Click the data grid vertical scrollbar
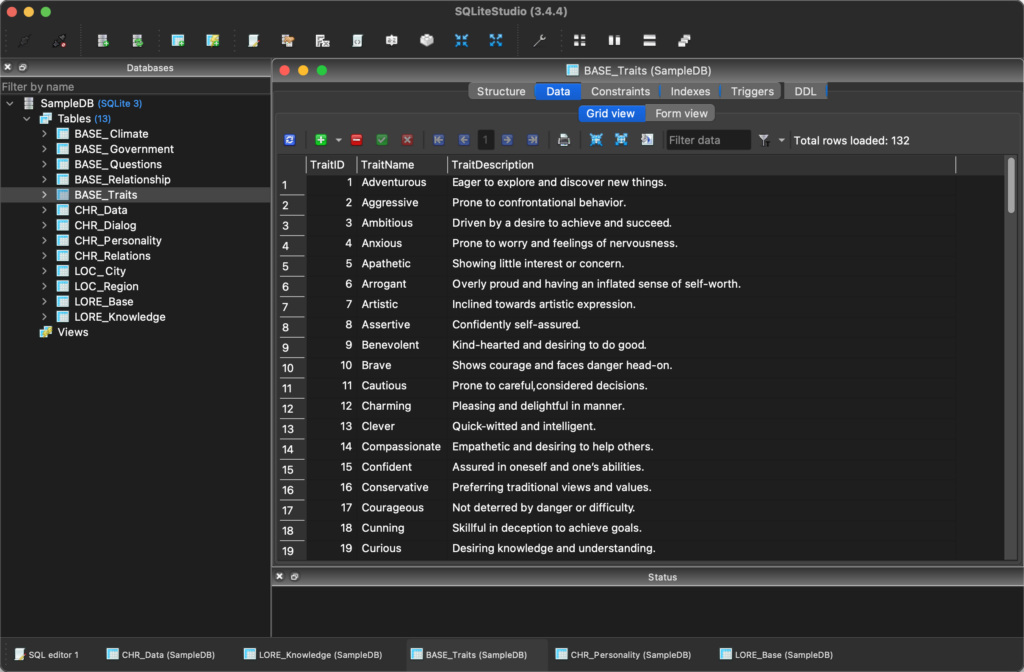The image size is (1024, 672). click(x=1011, y=186)
